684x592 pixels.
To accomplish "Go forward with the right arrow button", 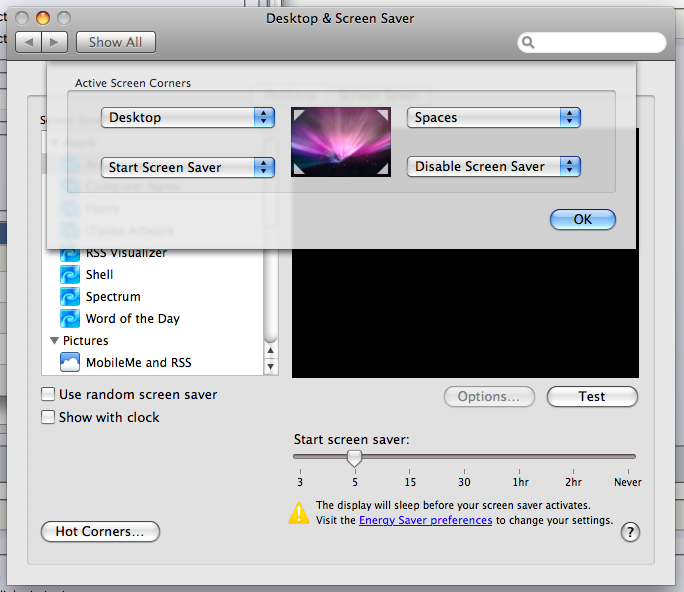I will point(55,42).
